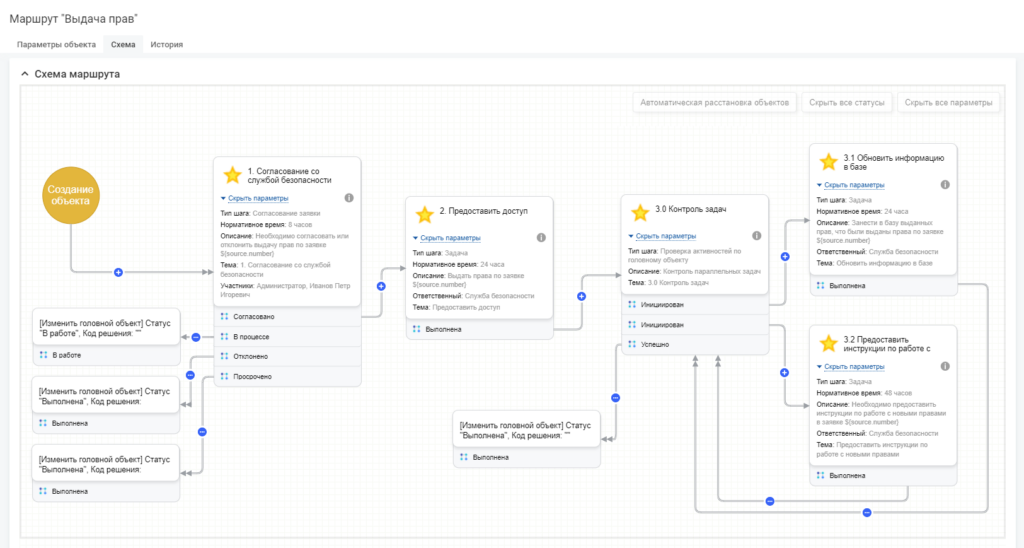Click Автоматическая расстановка объектов button
The width and height of the screenshot is (1024, 548).
click(714, 103)
